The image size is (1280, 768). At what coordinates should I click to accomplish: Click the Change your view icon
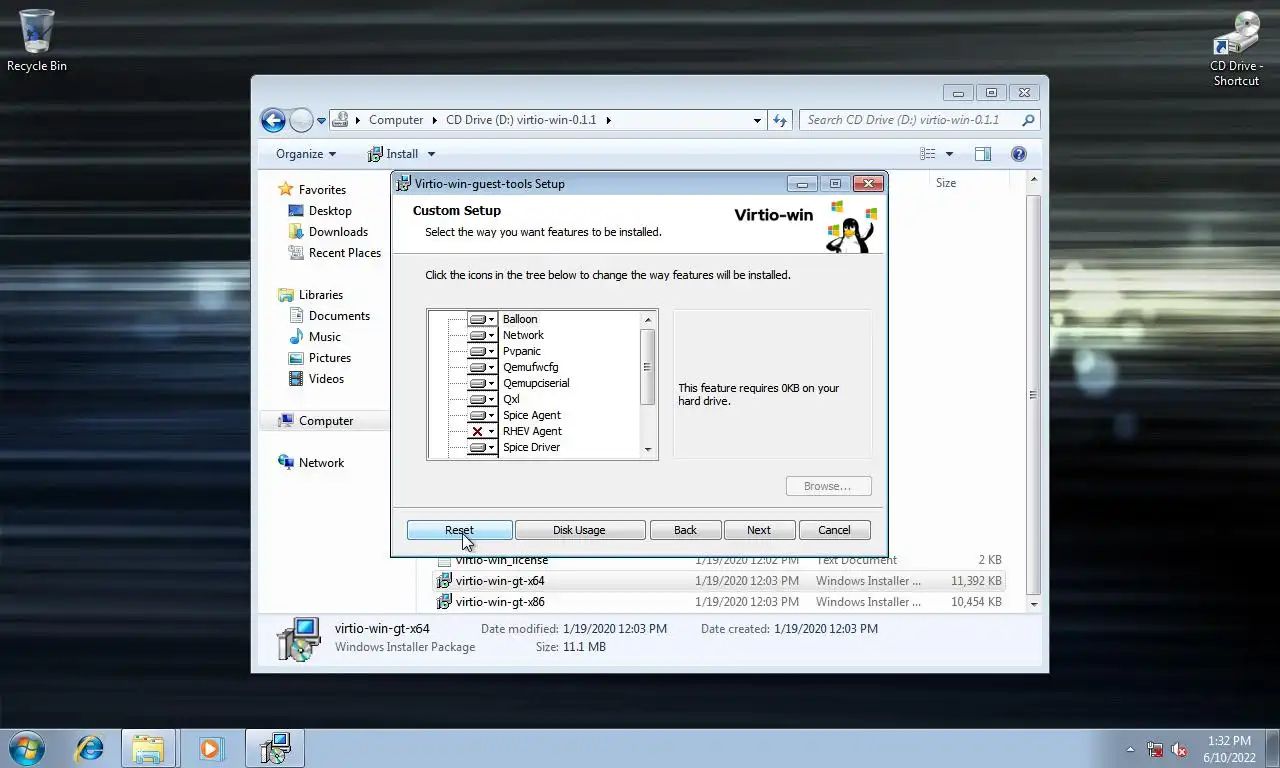tap(928, 154)
